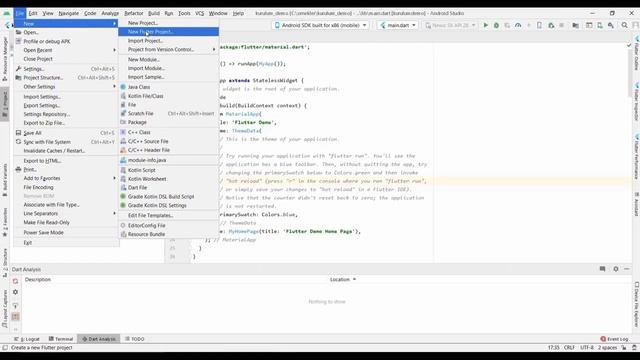640x360 pixels.
Task: Choose Package in New submenu
Action: pos(169,122)
